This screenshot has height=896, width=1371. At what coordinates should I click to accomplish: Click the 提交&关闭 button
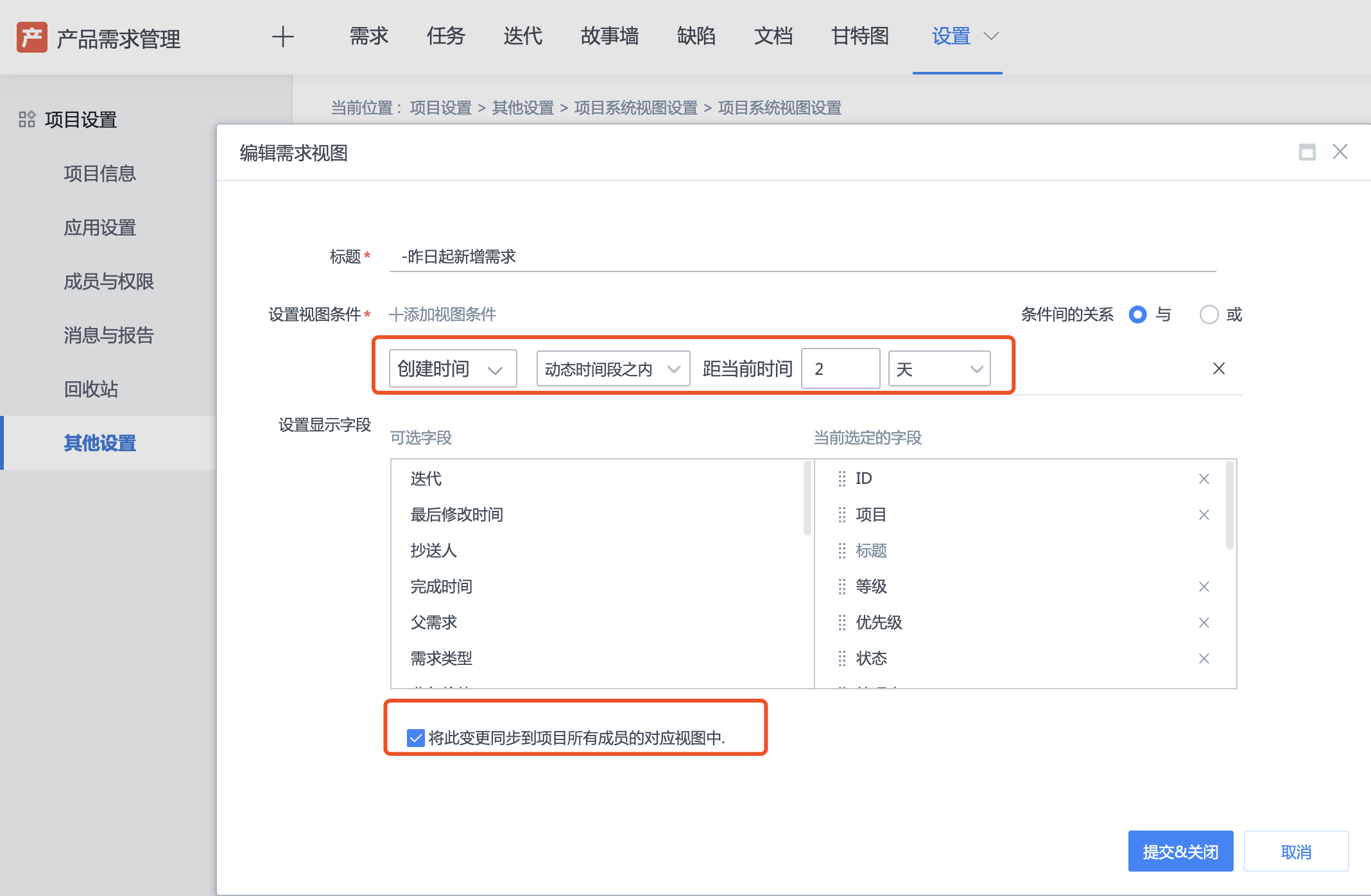[1180, 851]
